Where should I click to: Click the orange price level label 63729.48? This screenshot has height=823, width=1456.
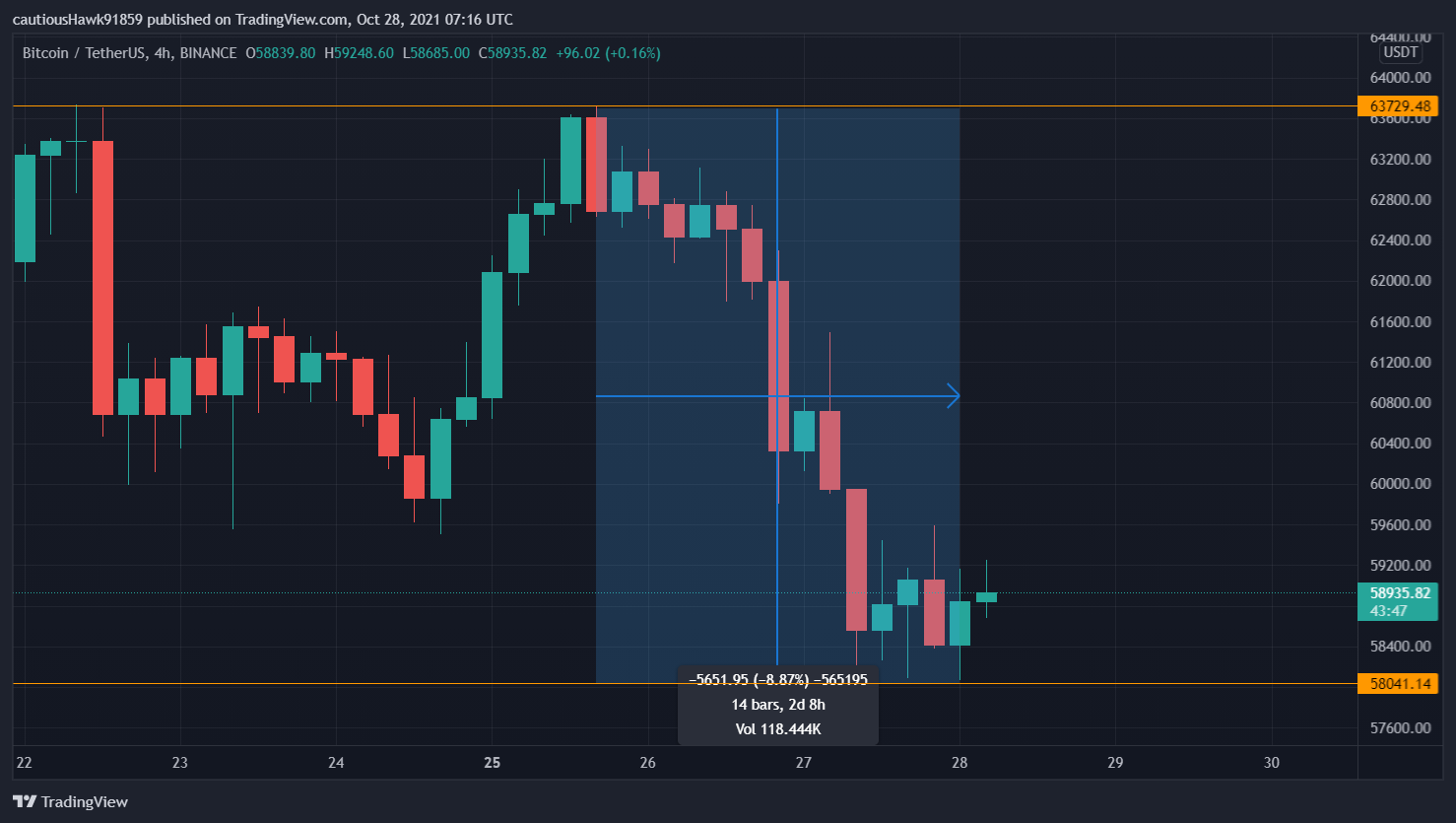click(1398, 104)
